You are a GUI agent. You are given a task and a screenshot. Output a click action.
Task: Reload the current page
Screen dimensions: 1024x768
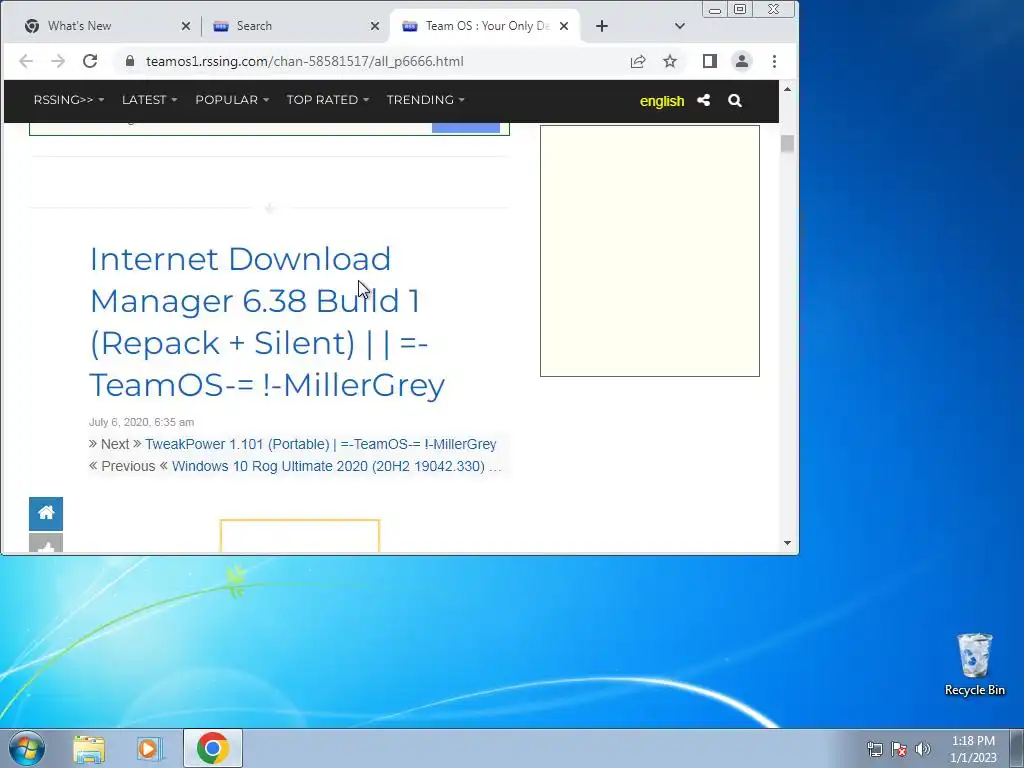(x=90, y=61)
